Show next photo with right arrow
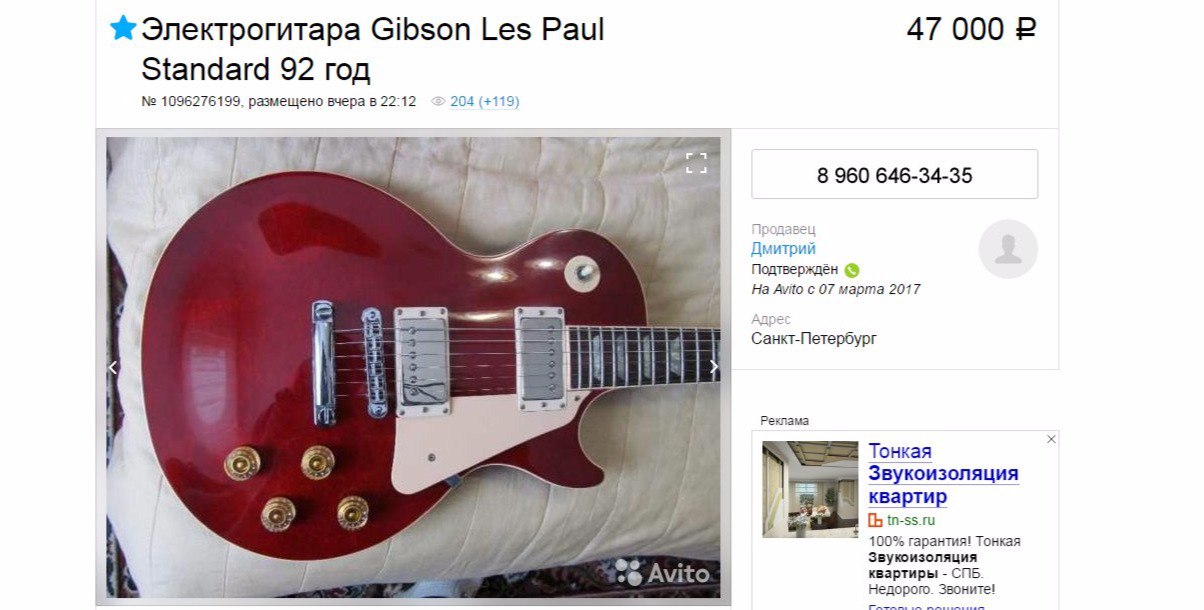This screenshot has height=610, width=1204. coord(713,367)
